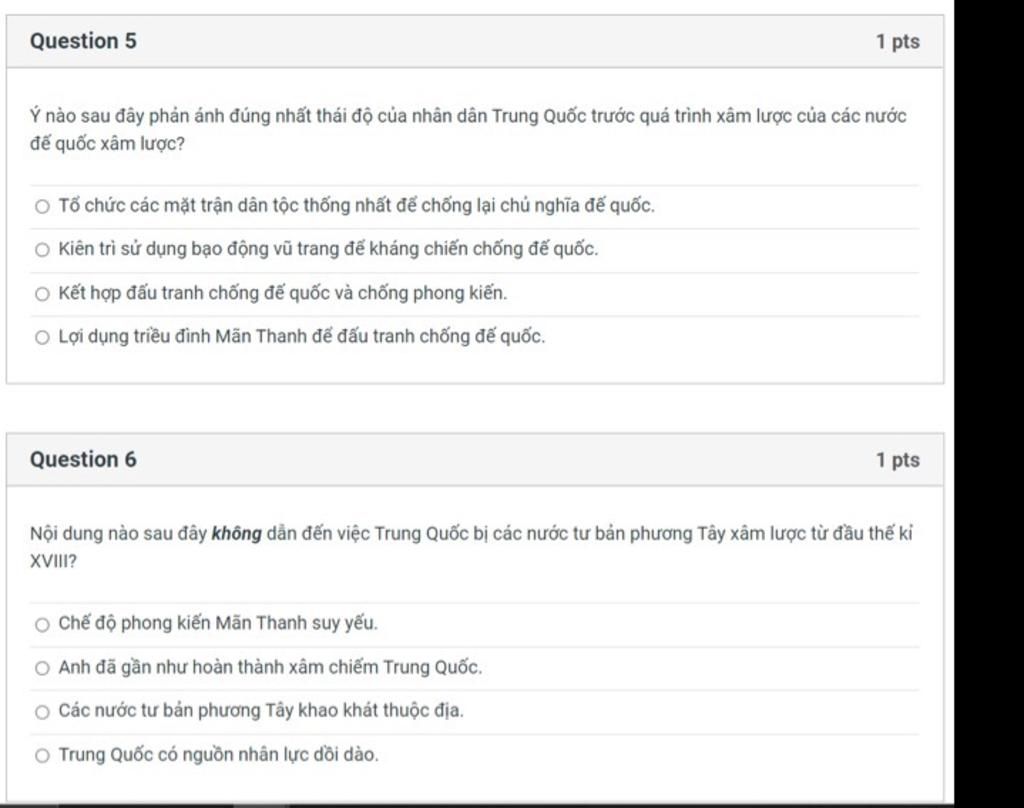This screenshot has width=1024, height=808.
Task: Choose radio 'Kiên trì sử dụng bạo động vũ trang'
Action: tap(42, 250)
